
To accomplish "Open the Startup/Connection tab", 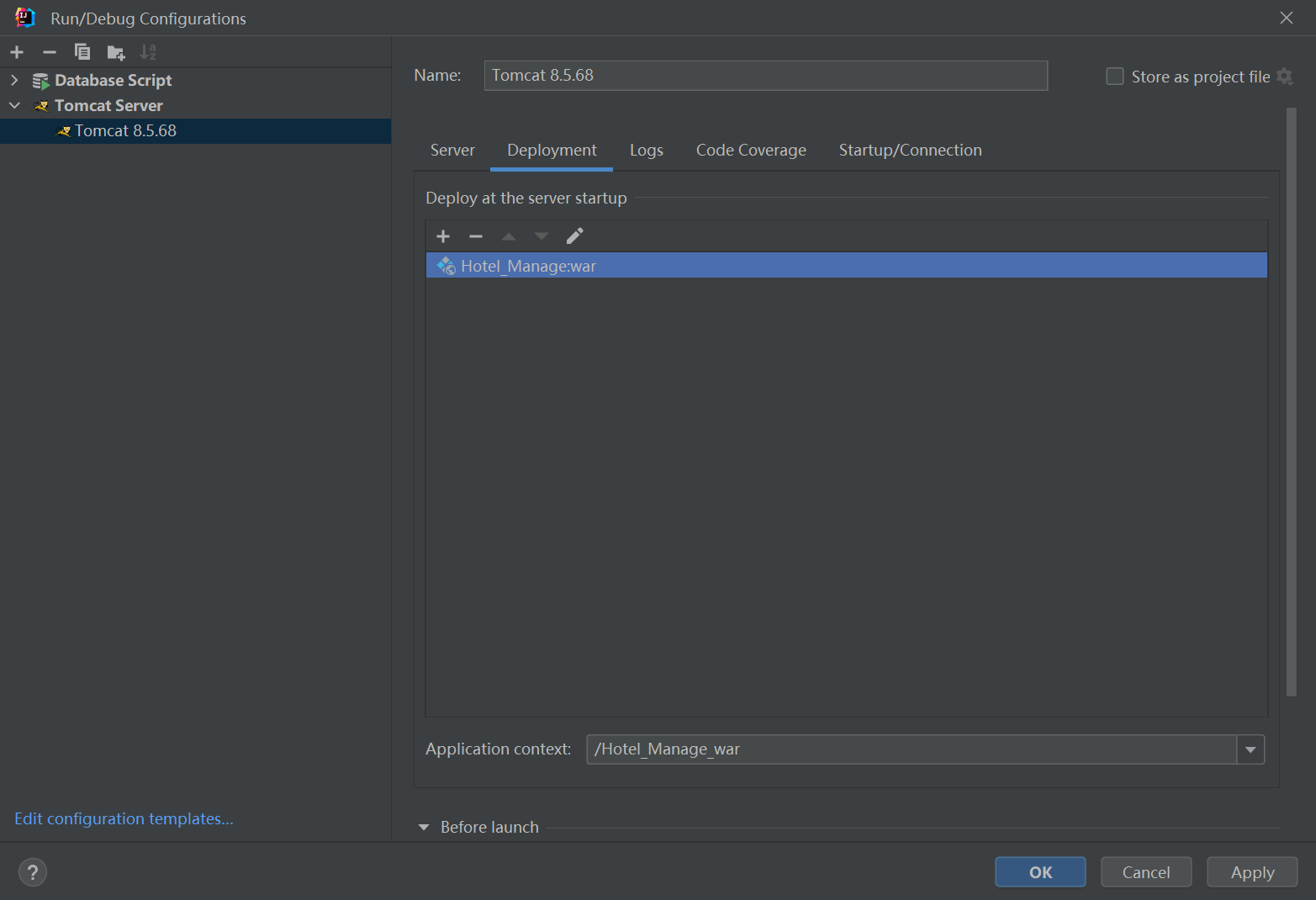I will pyautogui.click(x=910, y=151).
